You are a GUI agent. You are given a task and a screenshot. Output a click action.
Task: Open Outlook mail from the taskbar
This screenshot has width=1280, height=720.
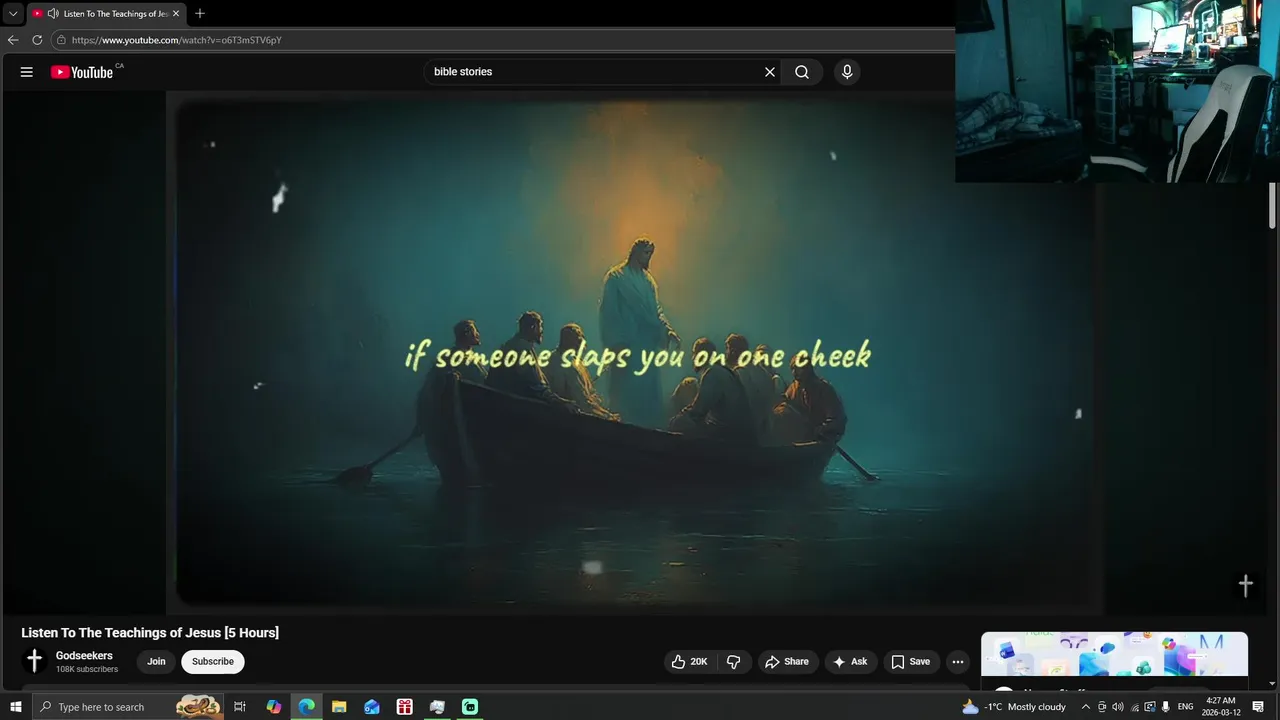coord(372,707)
